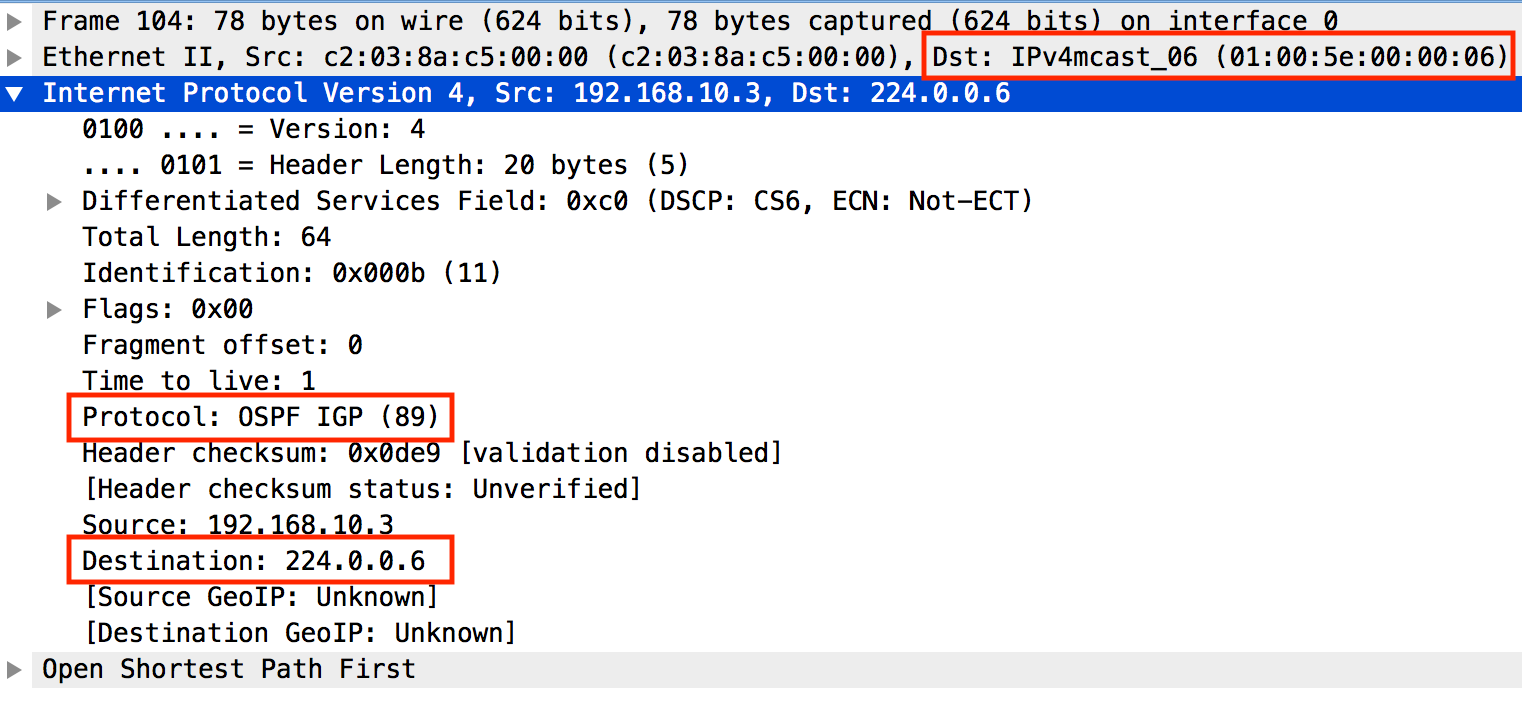Click the Total Length: 64 field
1522x708 pixels.
coord(206,238)
